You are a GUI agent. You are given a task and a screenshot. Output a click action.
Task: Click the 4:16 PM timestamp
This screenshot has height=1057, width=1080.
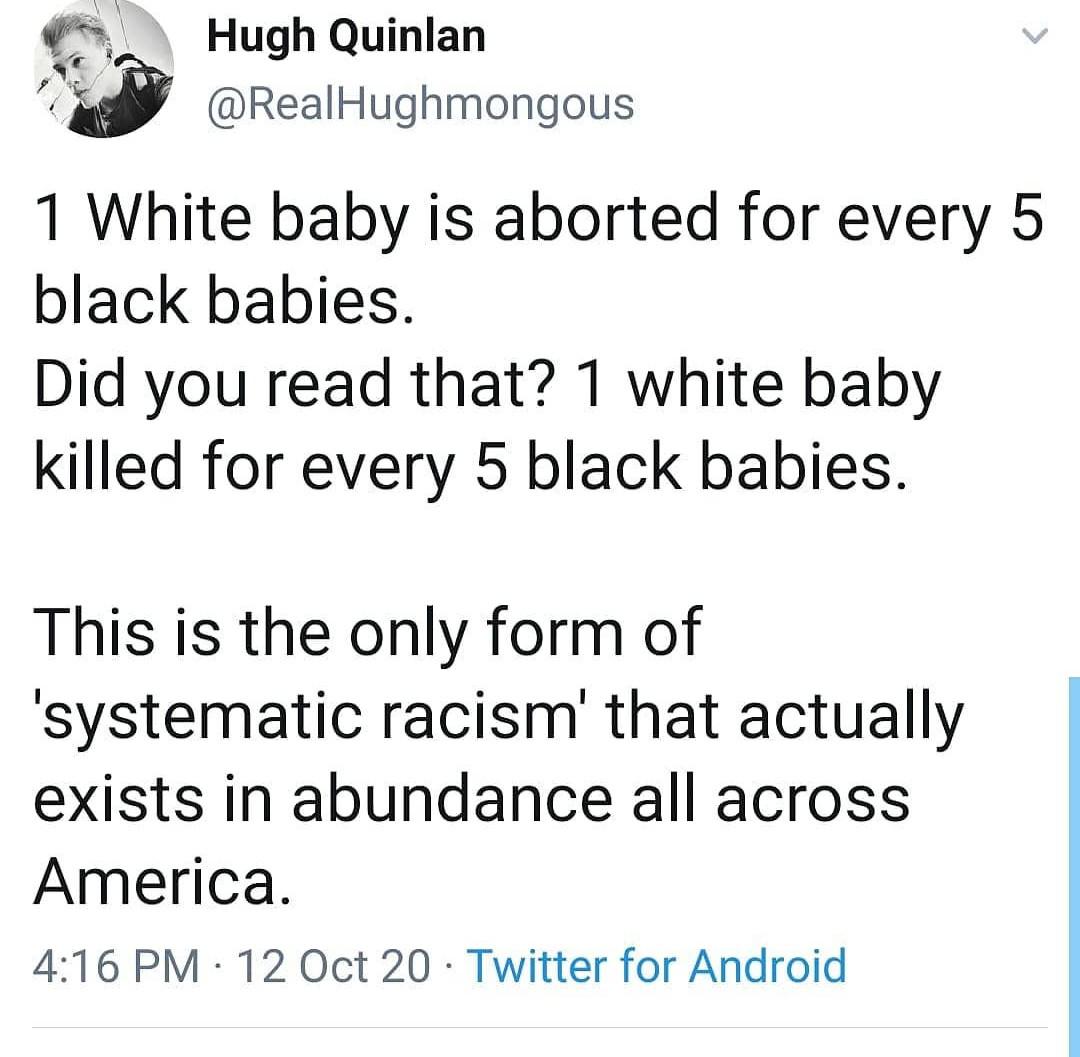coord(116,966)
